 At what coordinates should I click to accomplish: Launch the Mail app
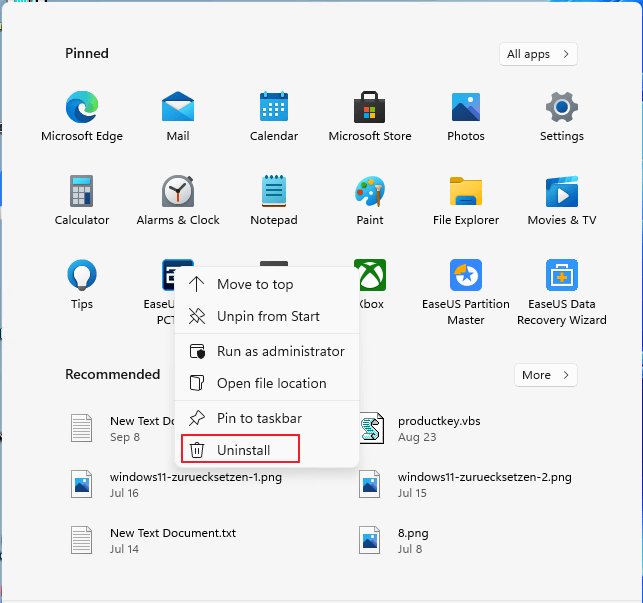point(178,108)
